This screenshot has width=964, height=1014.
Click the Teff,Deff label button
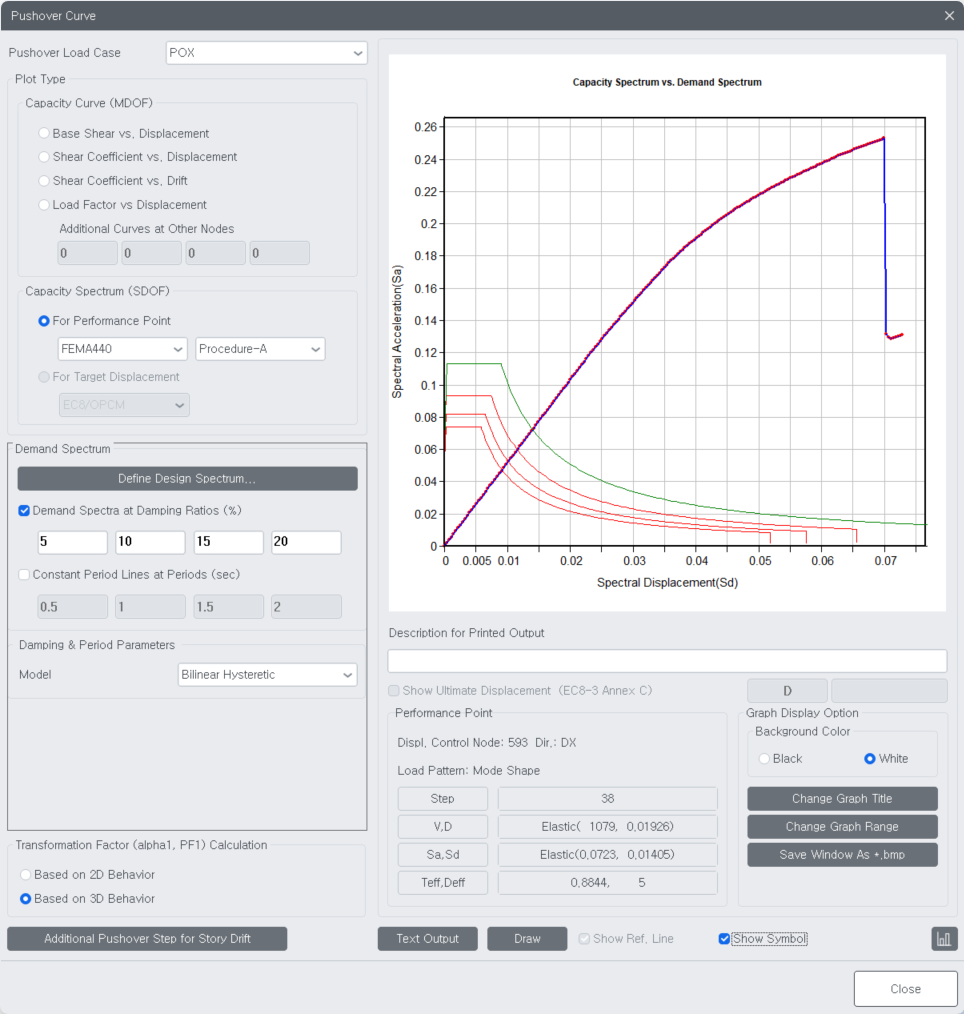[443, 883]
